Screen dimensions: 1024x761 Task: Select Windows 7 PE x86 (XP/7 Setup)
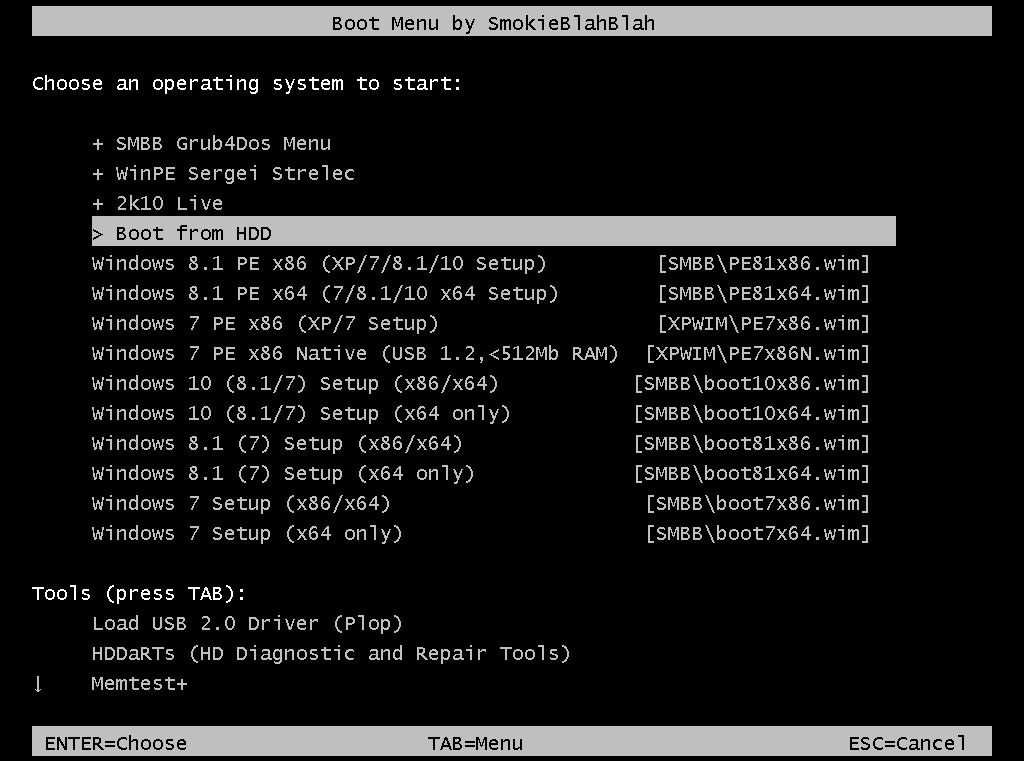point(264,324)
